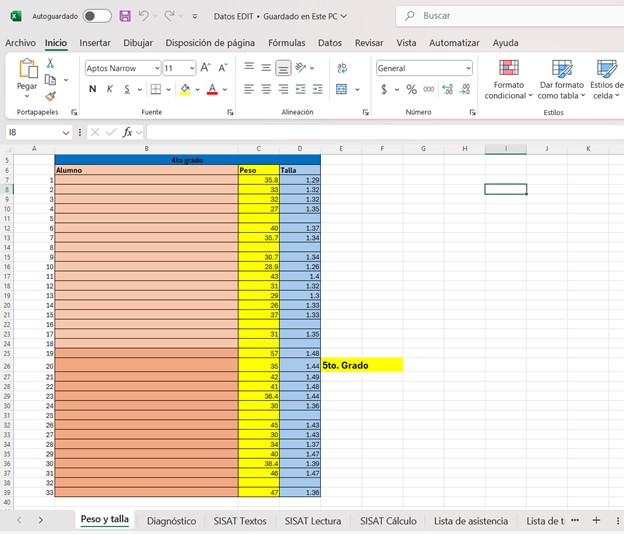The image size is (624, 534).
Task: Toggle italic formatting with K button
Action: (110, 89)
